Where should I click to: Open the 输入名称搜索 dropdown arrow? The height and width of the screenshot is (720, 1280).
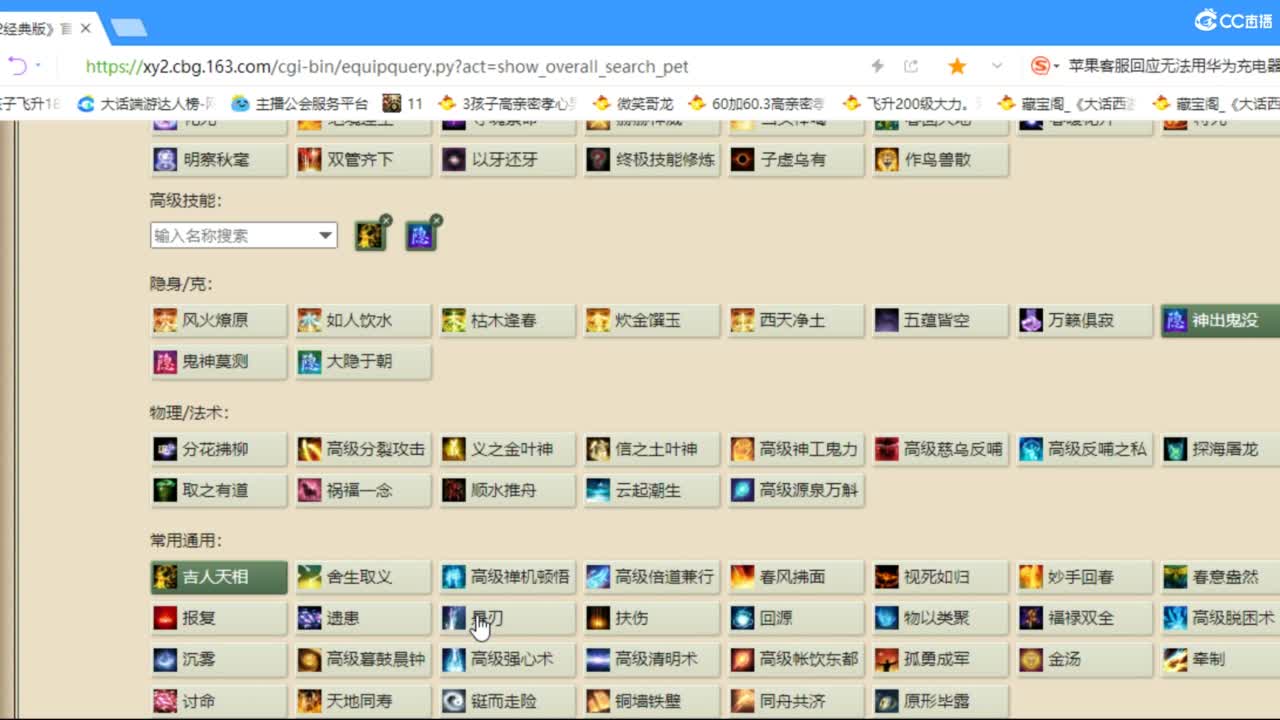click(x=325, y=236)
